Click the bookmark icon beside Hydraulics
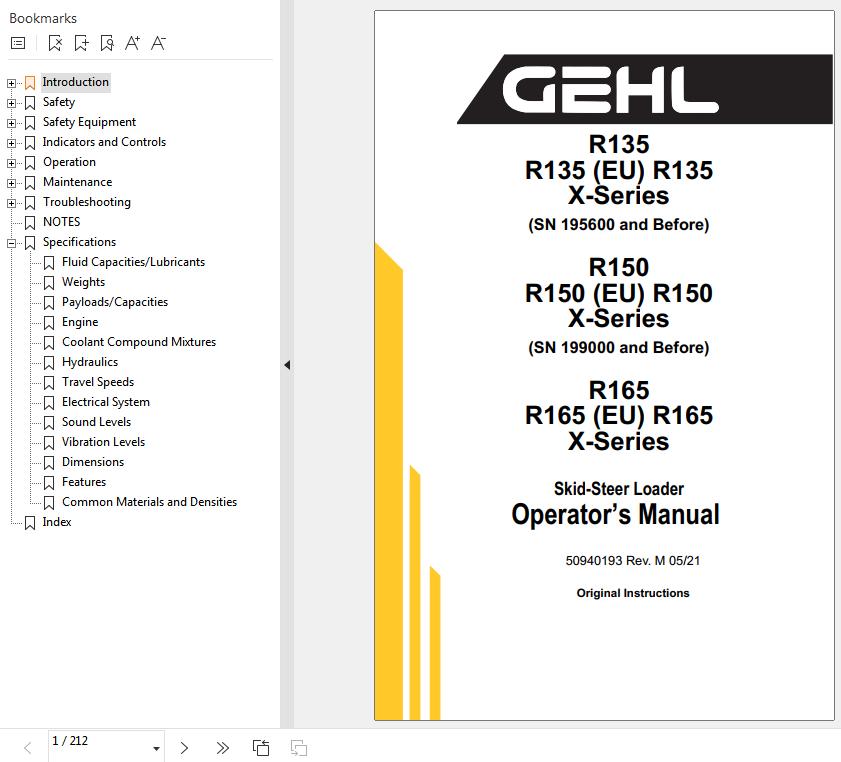Image resolution: width=841 pixels, height=762 pixels. coord(49,363)
